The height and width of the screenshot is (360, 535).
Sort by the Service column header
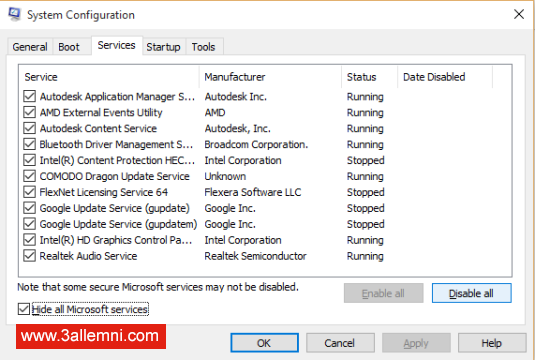click(109, 77)
